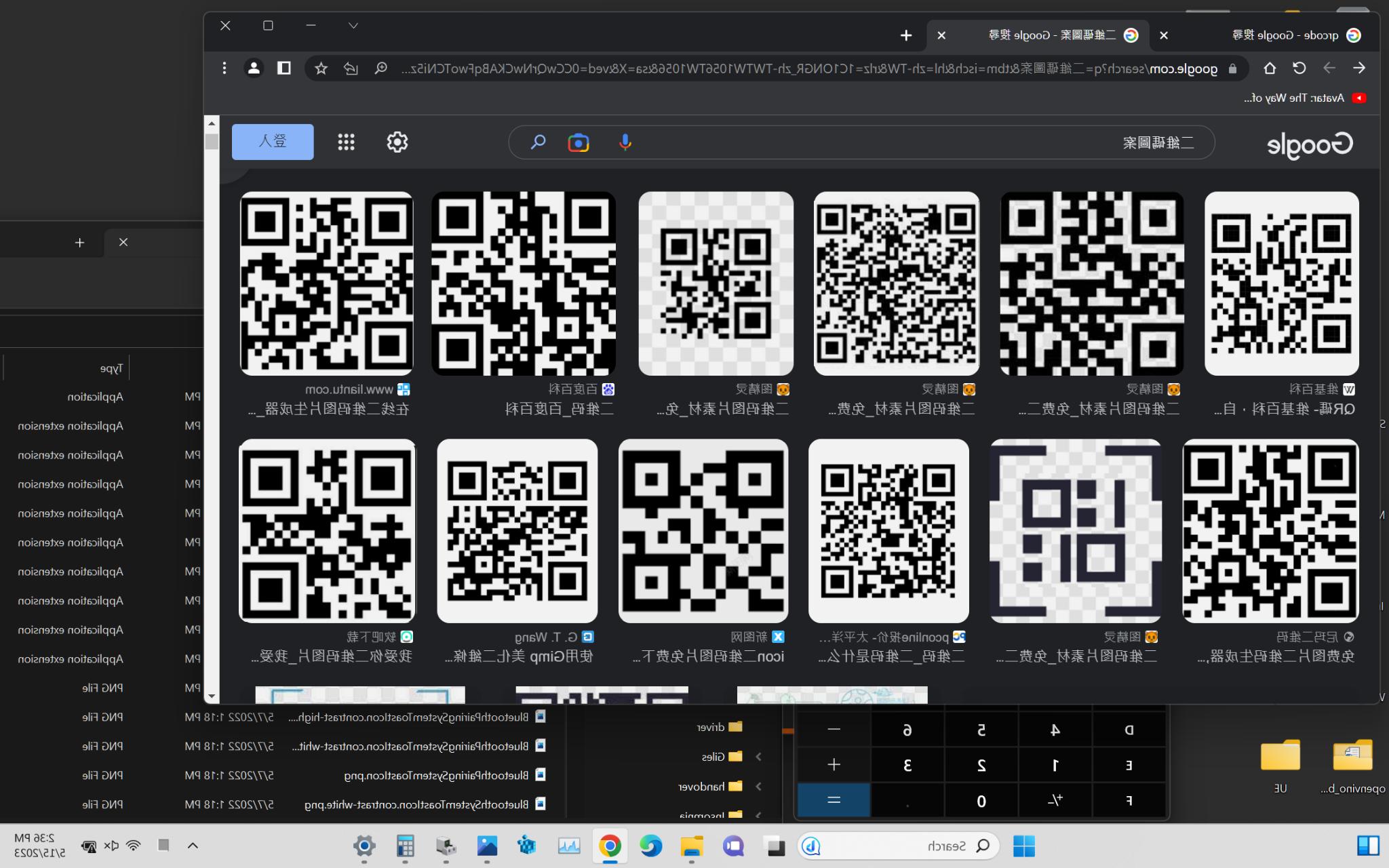Click the Type column header in Explorer
This screenshot has height=868, width=1389.
(112, 368)
